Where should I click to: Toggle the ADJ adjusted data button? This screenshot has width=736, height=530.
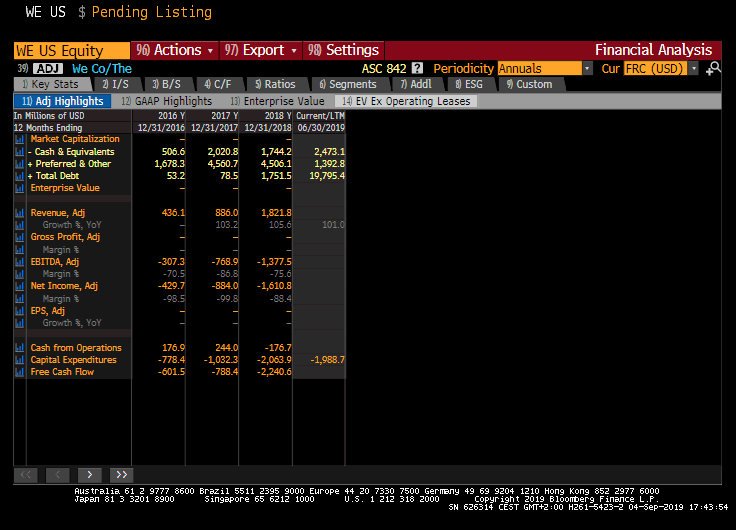[x=47, y=68]
